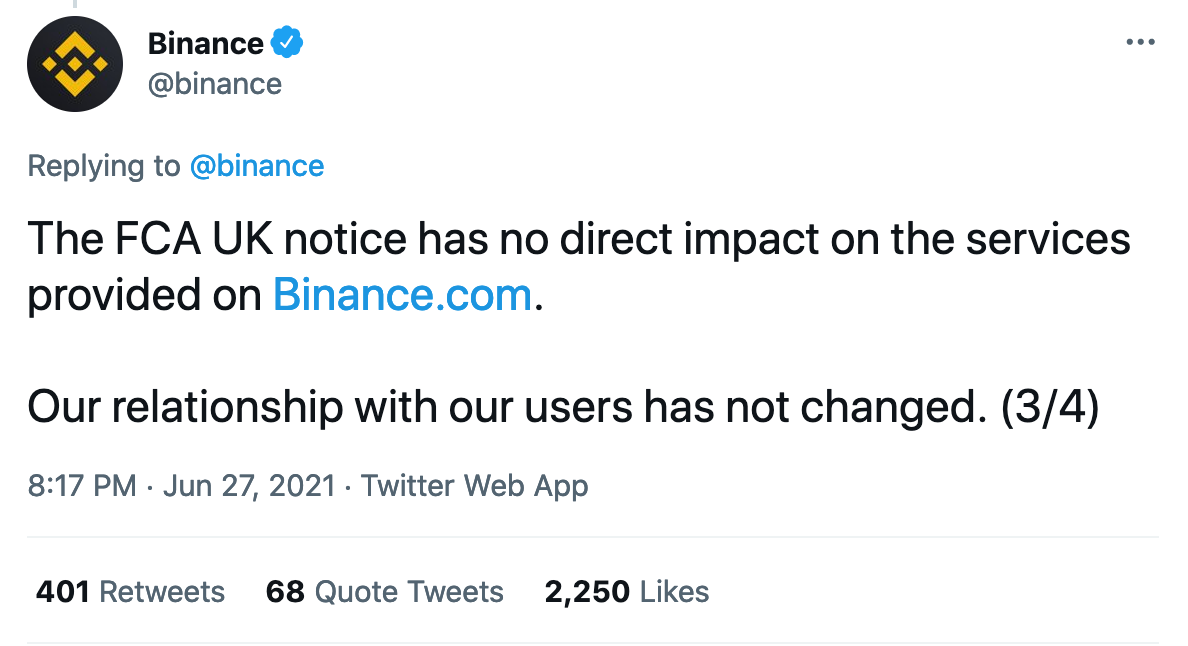
Task: Click the words 'provided on' in tweet
Action: click(x=145, y=296)
